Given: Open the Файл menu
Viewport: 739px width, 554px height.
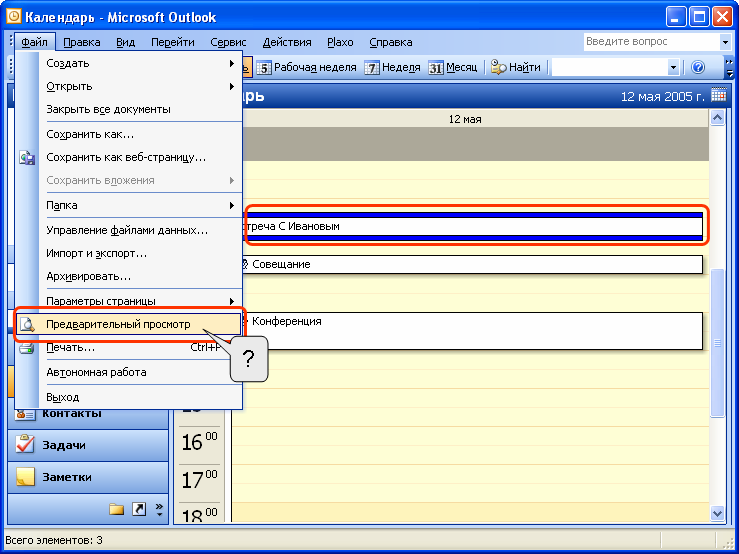Looking at the screenshot, I should click(34, 42).
